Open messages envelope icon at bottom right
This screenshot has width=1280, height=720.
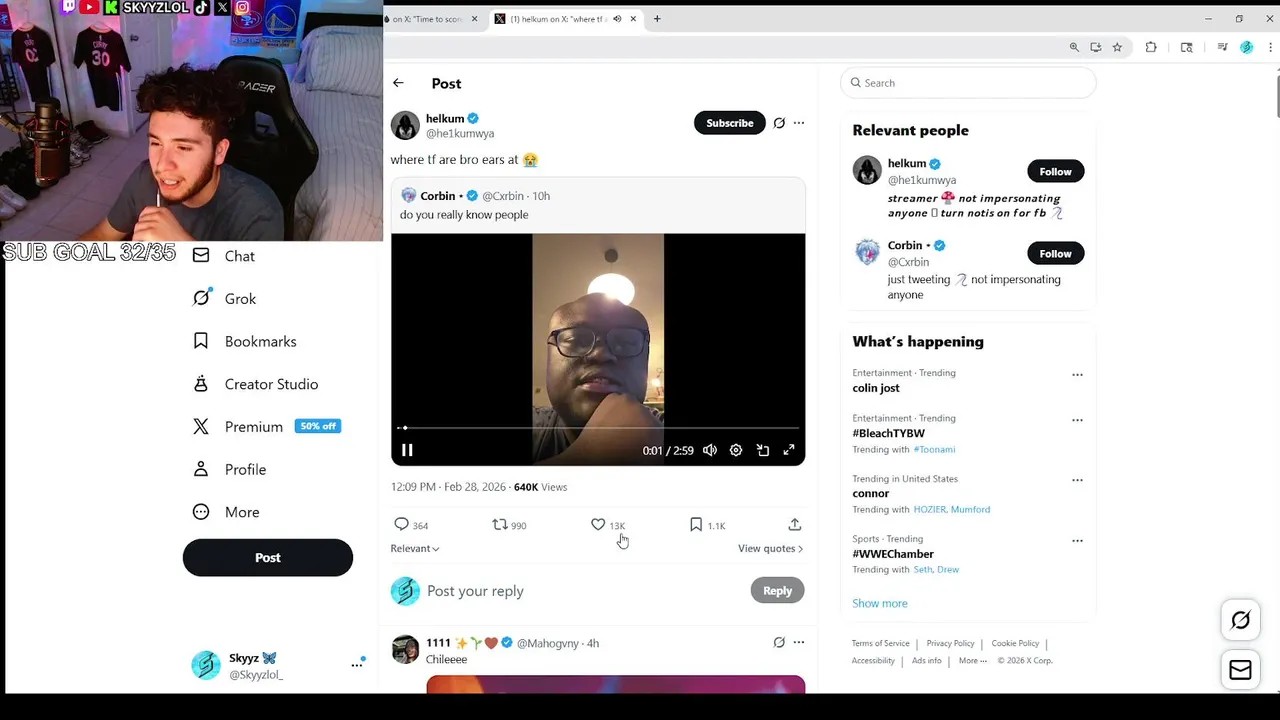1240,670
